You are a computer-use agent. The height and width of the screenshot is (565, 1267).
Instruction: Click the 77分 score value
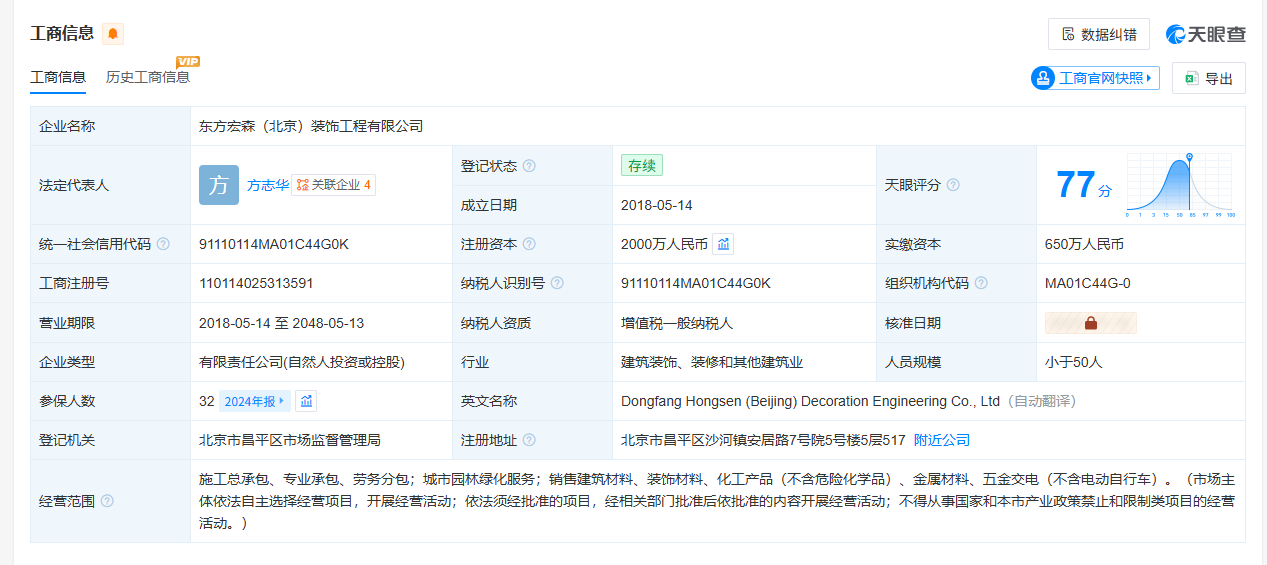click(x=1083, y=185)
